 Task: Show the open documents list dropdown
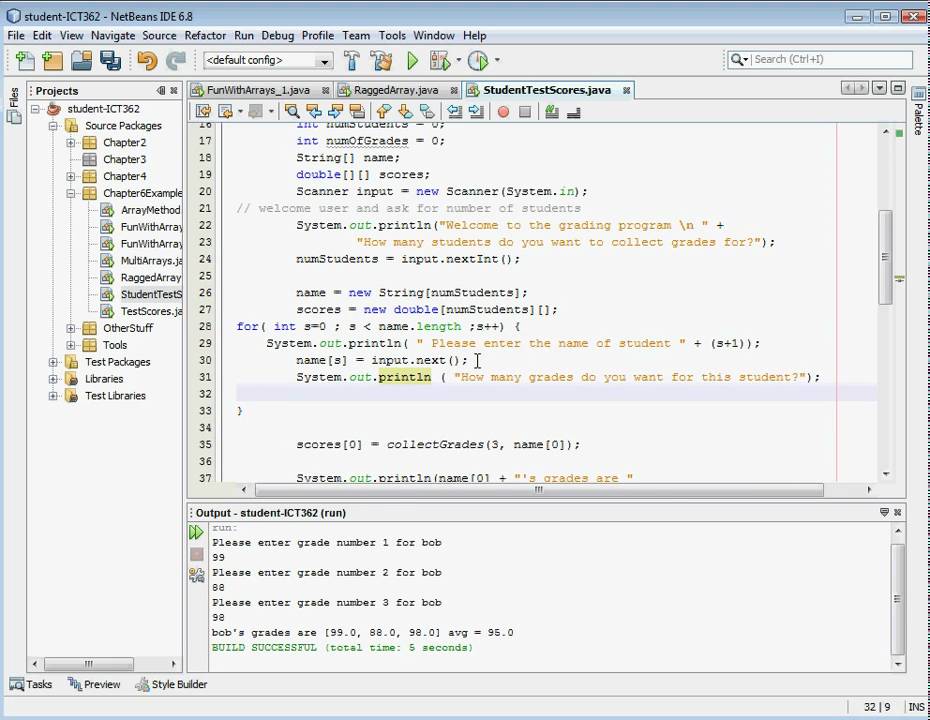coord(880,88)
